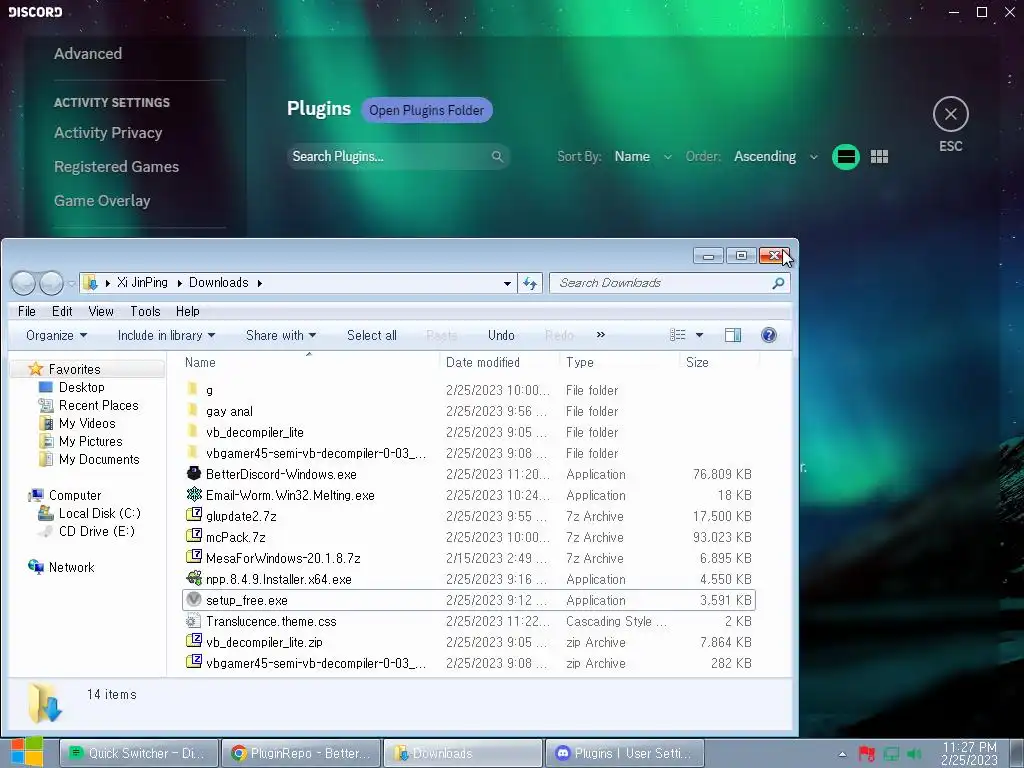1024x768 pixels.
Task: Select the vb_decompiler_lite folder icon
Action: coord(192,431)
